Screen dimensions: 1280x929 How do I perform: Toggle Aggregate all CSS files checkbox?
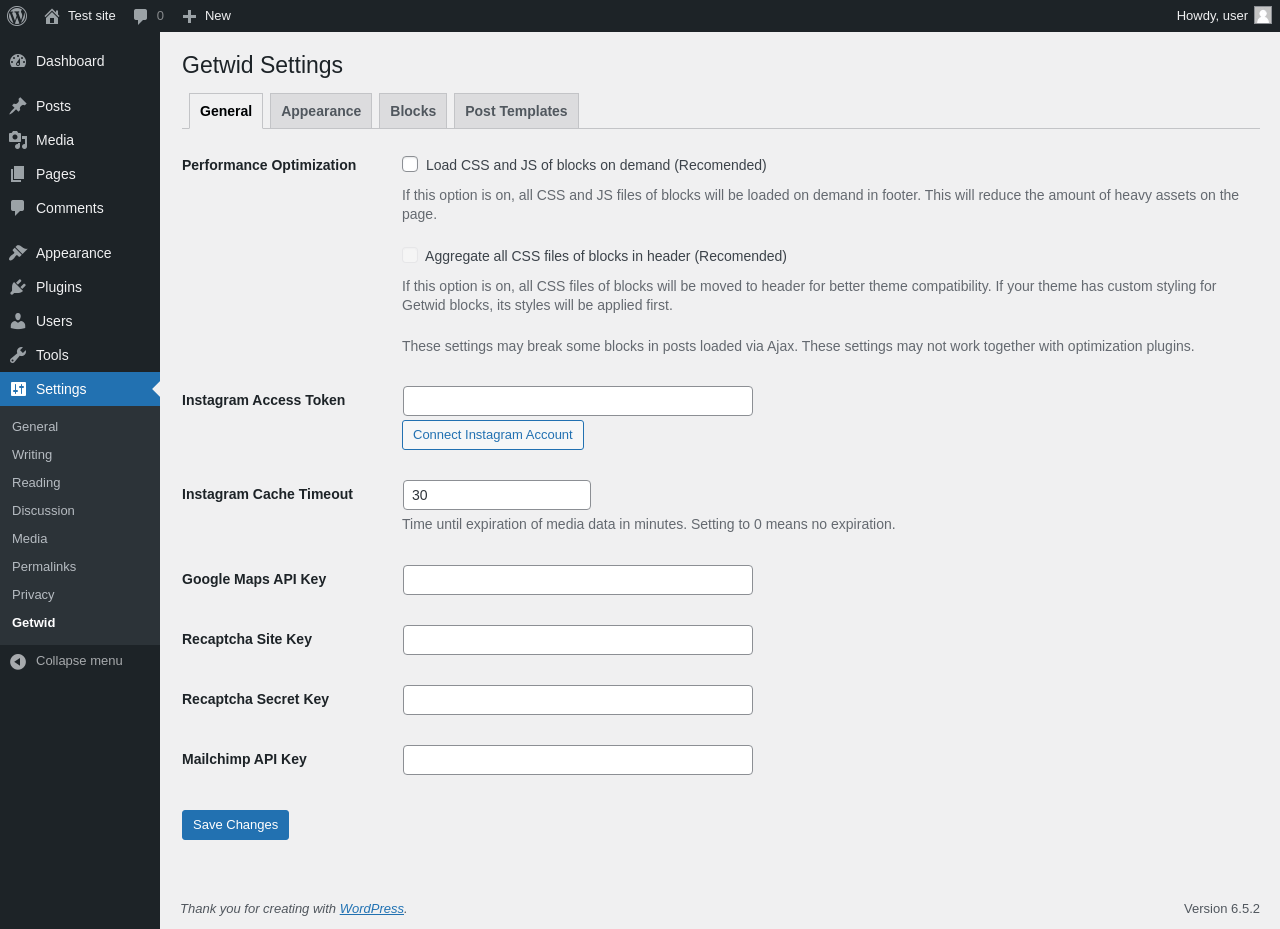410,255
